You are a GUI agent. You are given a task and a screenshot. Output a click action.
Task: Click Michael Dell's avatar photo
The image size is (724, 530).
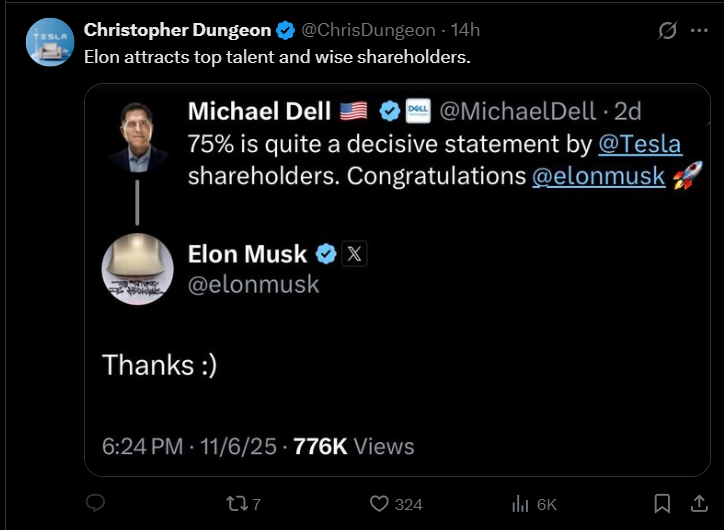(x=137, y=137)
